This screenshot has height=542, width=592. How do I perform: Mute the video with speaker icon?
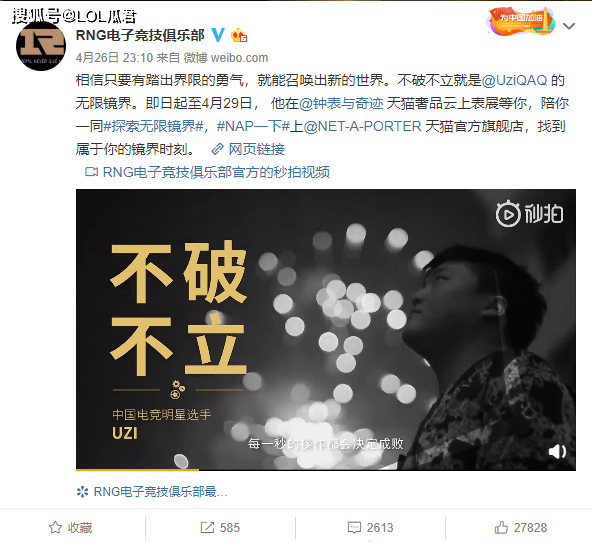(557, 451)
